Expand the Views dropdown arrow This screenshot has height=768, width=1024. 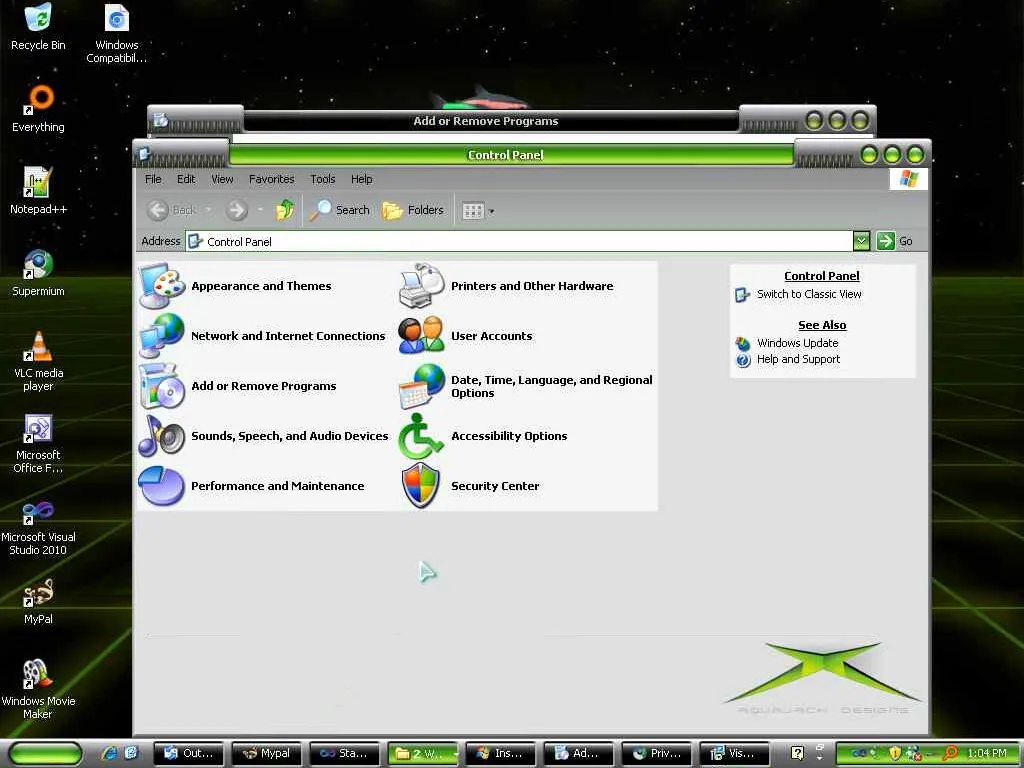coord(492,211)
